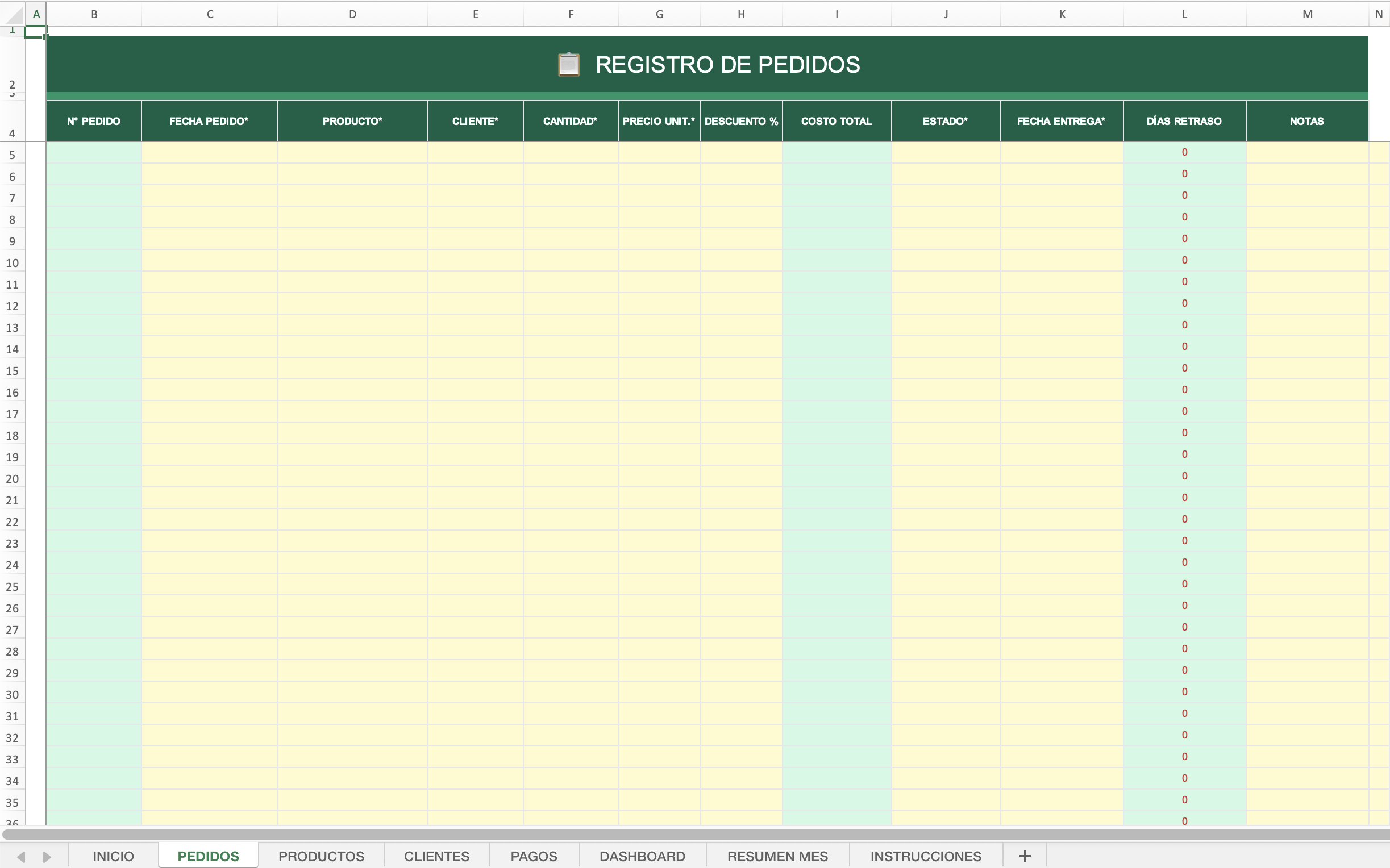The image size is (1390, 868).
Task: Select column G header
Action: click(659, 14)
